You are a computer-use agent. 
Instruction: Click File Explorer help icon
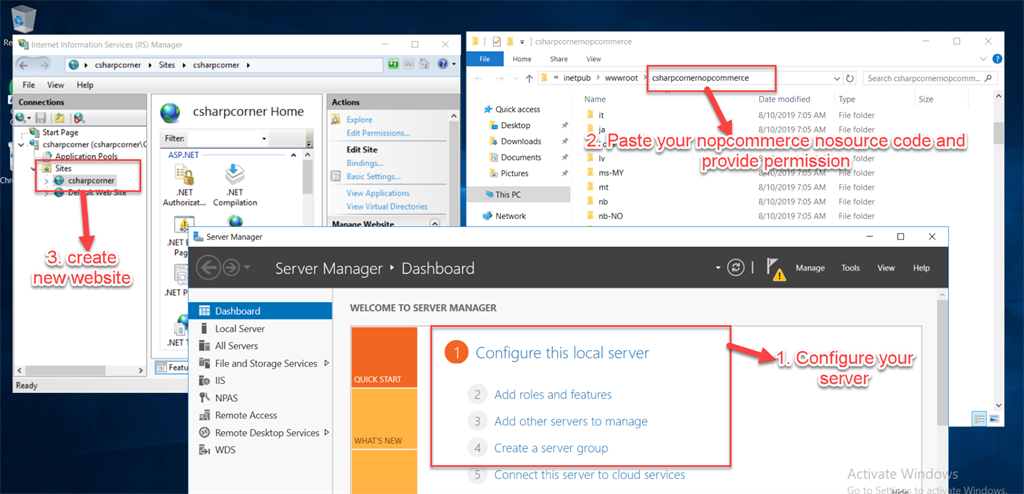coord(997,59)
